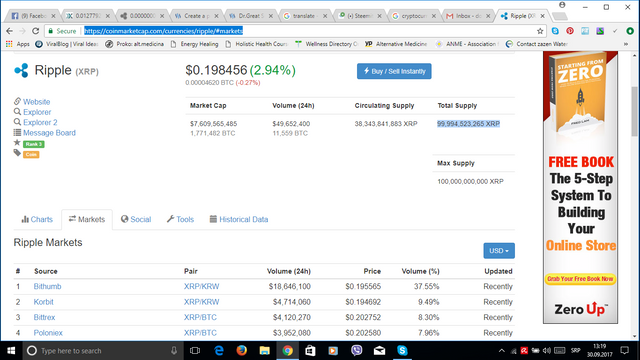Image resolution: width=640 pixels, height=360 pixels.
Task: Open Bithumb source link
Action: coord(47,287)
